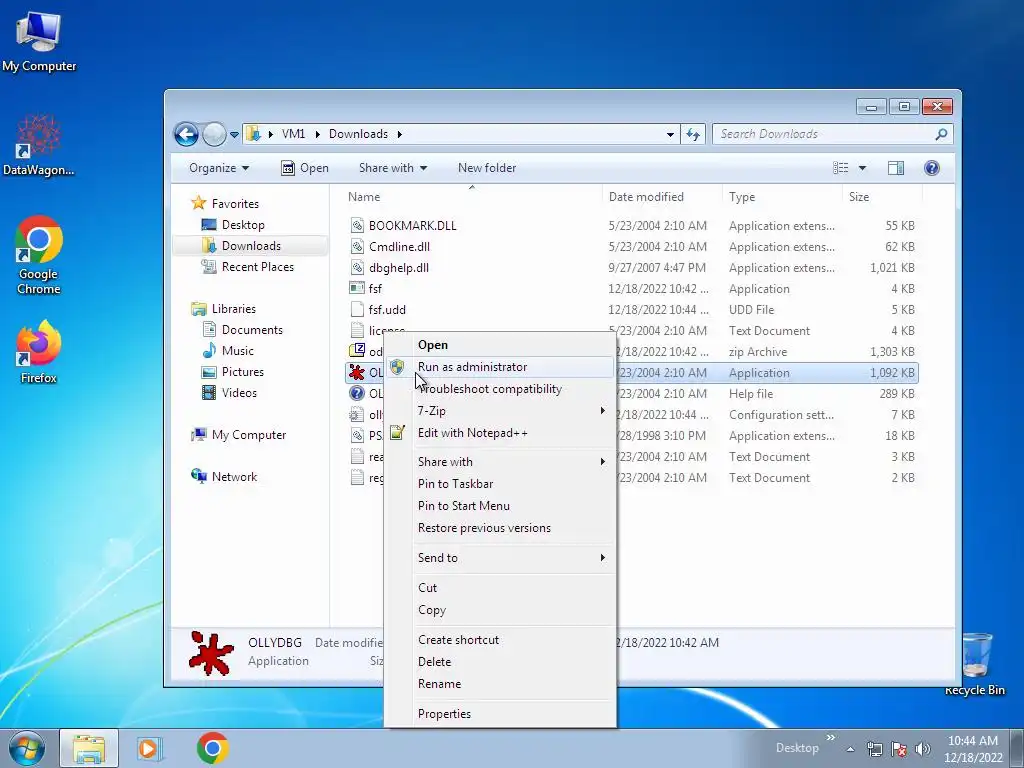Choose Delete in context menu
This screenshot has height=768, width=1024.
click(434, 662)
